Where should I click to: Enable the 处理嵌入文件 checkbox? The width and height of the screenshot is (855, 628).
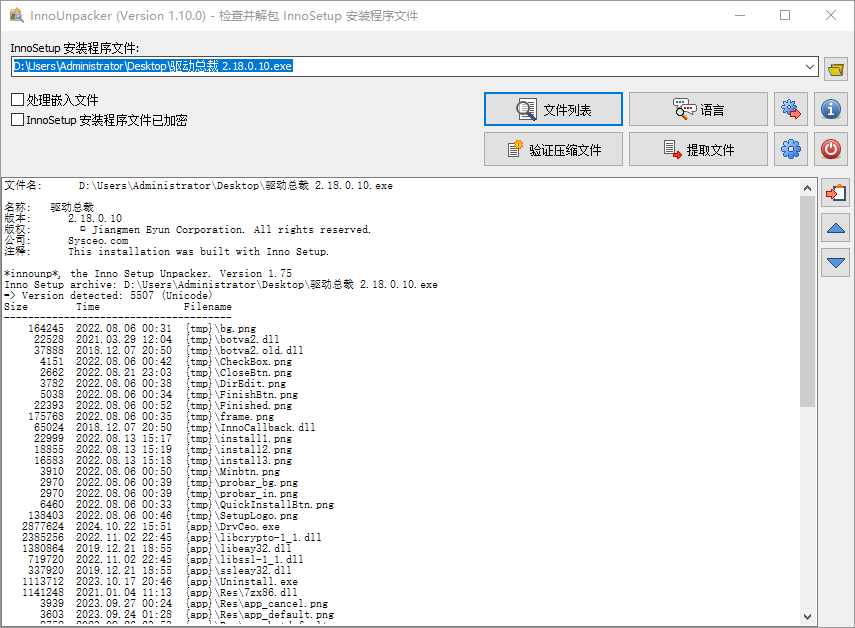coord(17,100)
